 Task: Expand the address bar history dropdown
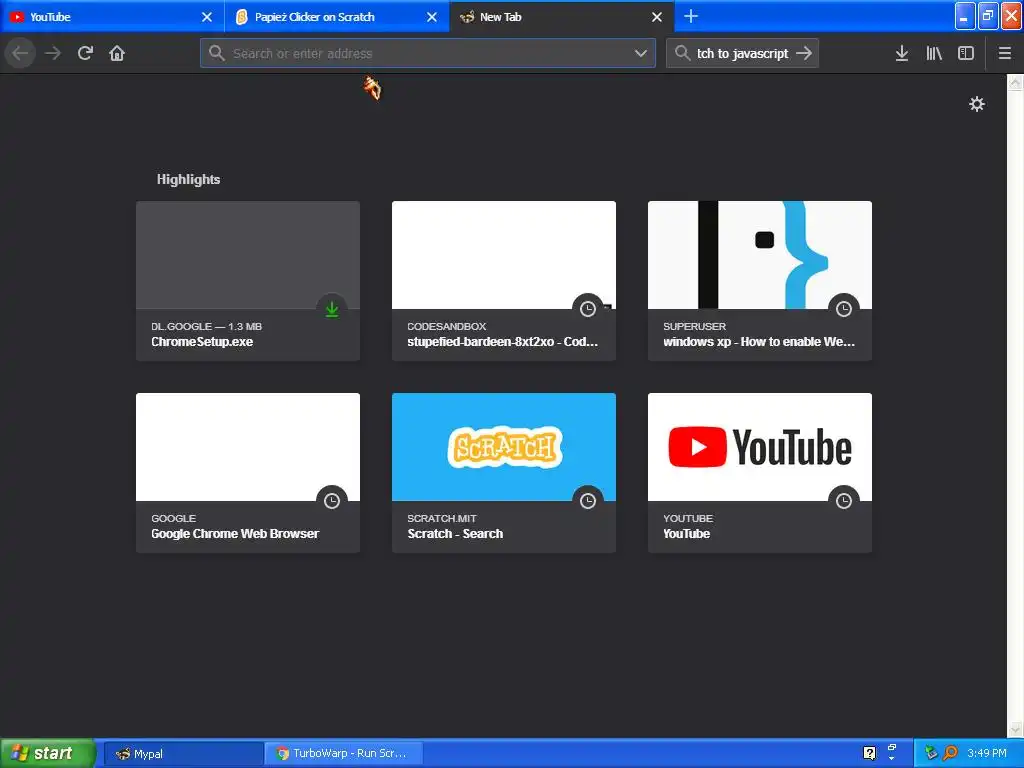(x=641, y=53)
